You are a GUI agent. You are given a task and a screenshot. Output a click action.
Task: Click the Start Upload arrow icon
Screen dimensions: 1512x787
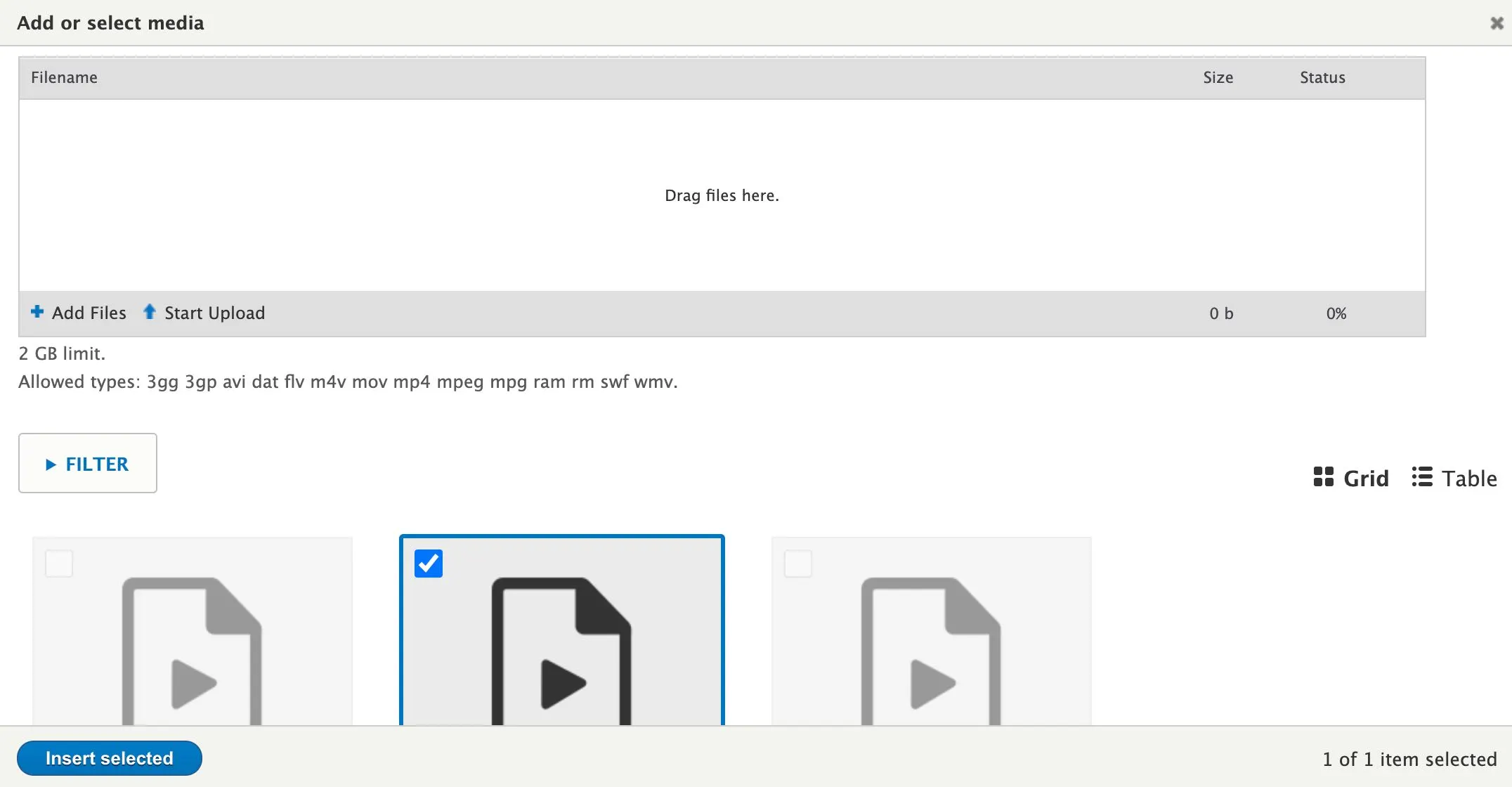coord(149,312)
